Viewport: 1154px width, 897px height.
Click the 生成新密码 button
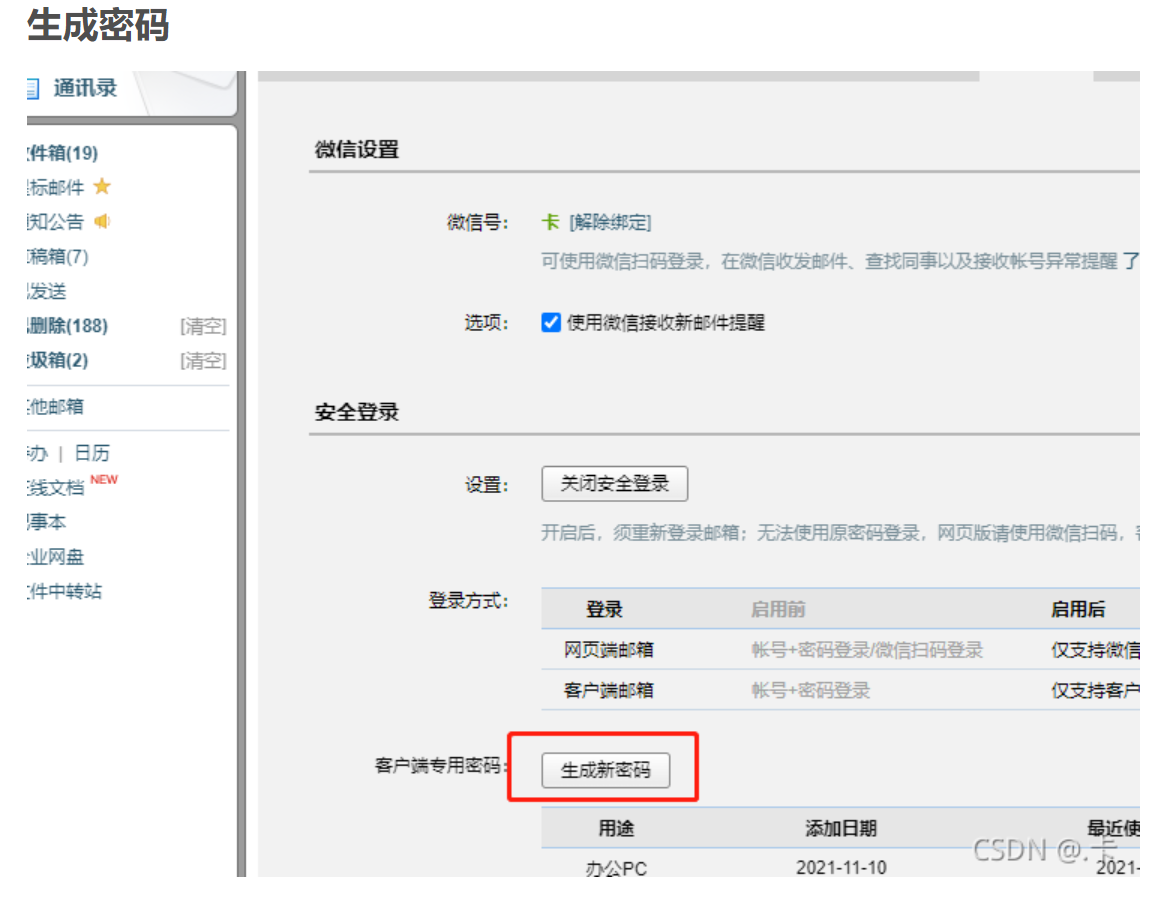click(x=606, y=770)
